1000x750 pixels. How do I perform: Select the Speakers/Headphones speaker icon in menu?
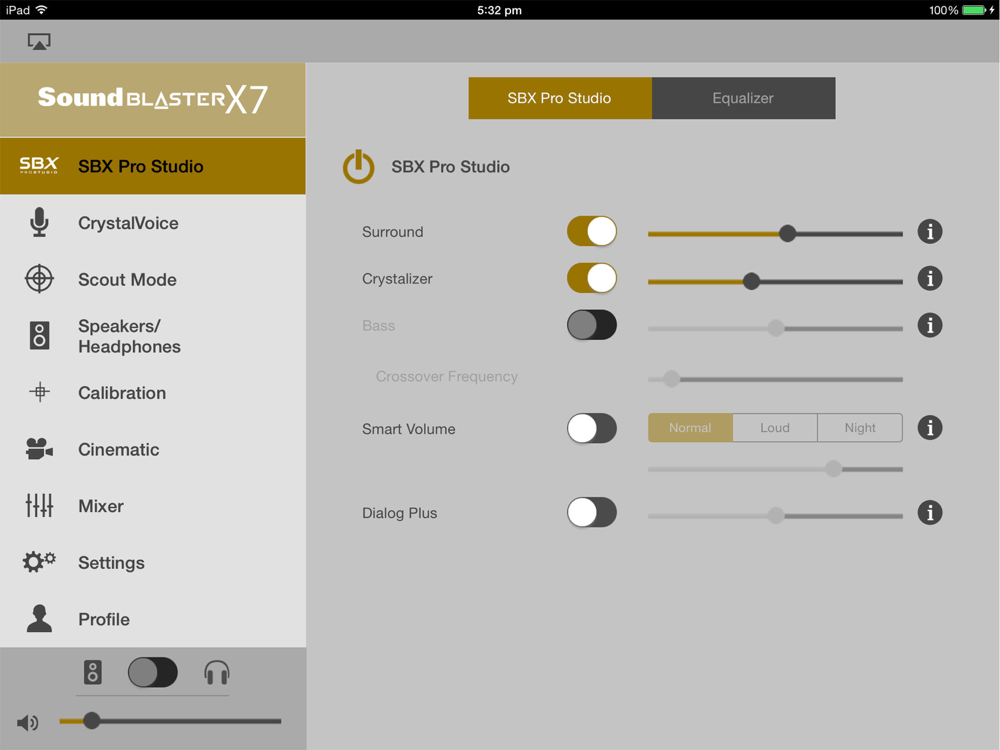click(39, 335)
